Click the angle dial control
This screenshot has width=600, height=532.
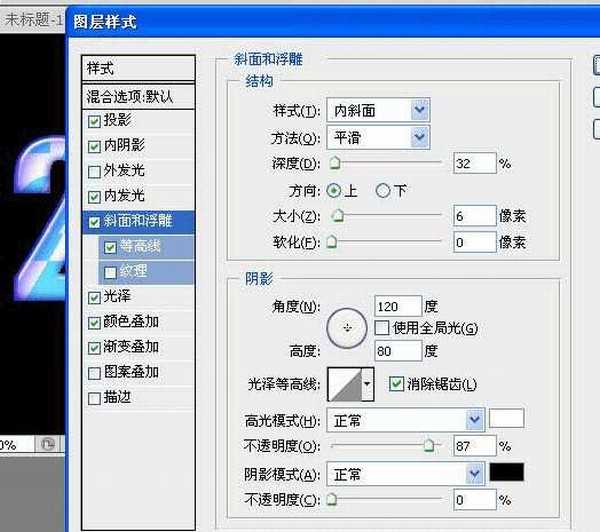pos(347,328)
